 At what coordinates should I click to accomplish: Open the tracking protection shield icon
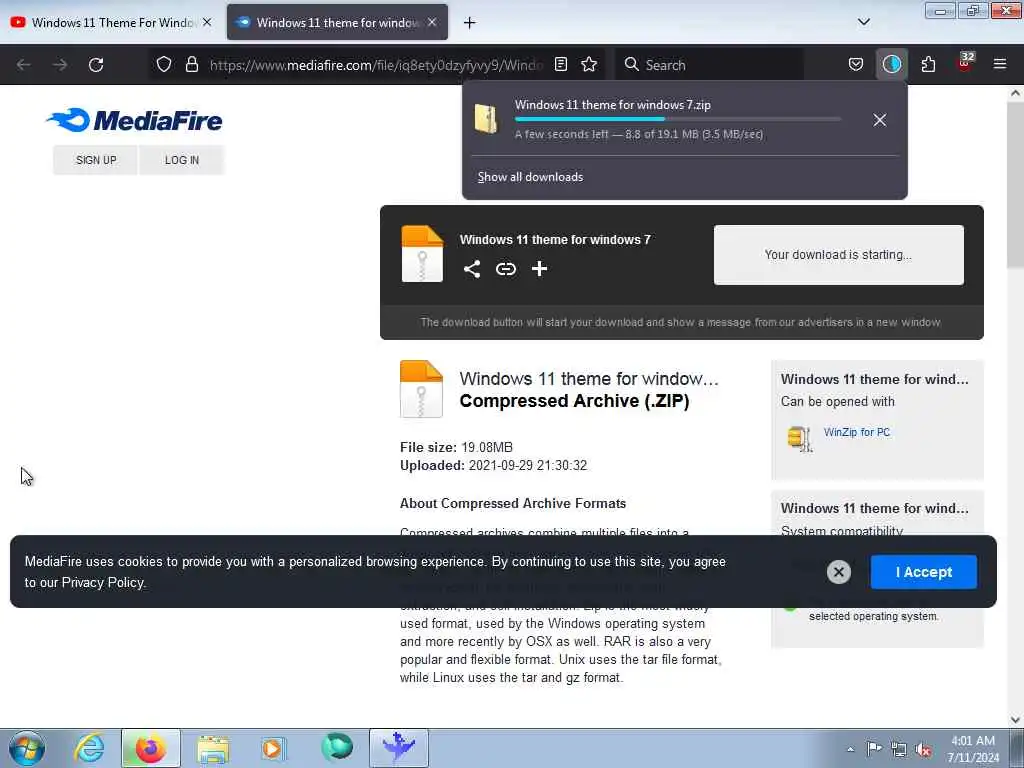coord(164,64)
